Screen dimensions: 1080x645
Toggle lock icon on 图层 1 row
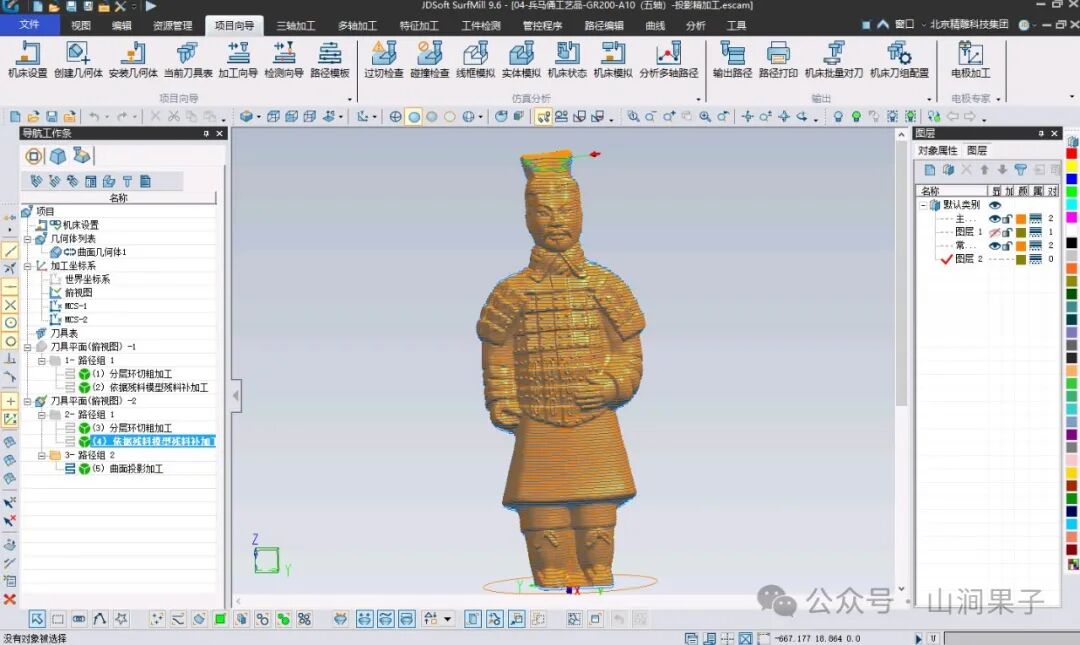pos(1007,232)
